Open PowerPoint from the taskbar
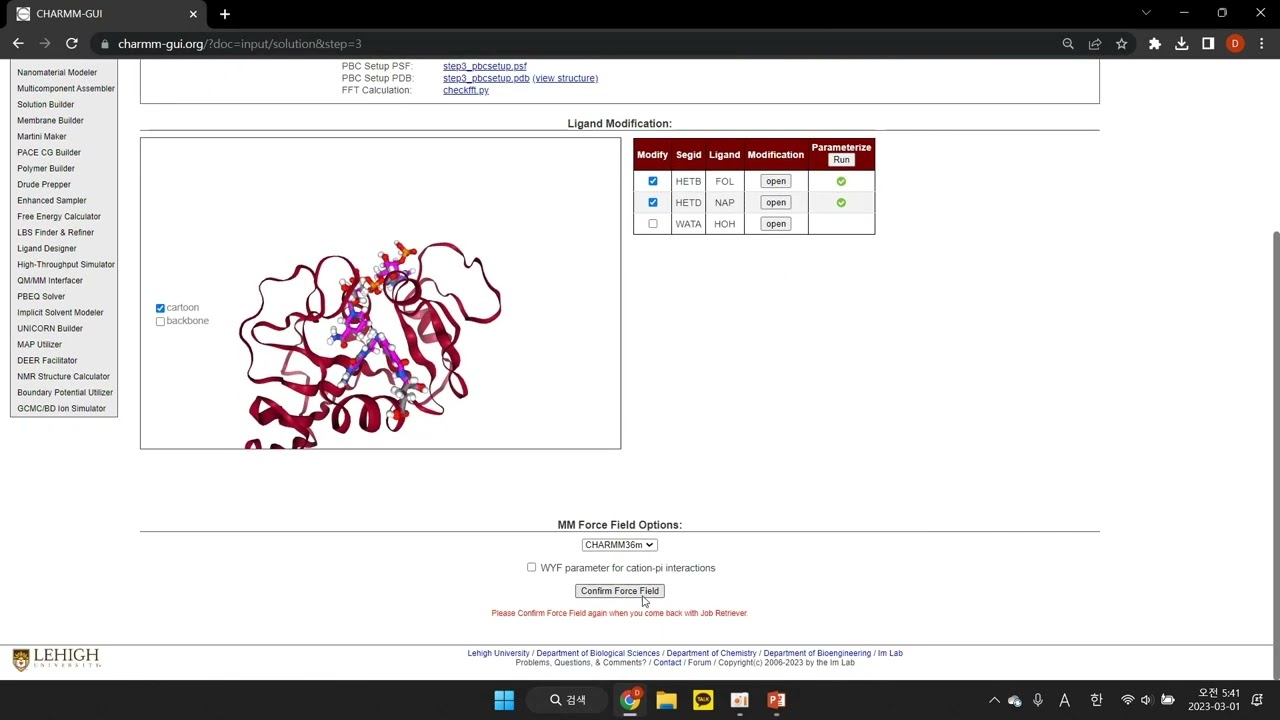 (776, 700)
